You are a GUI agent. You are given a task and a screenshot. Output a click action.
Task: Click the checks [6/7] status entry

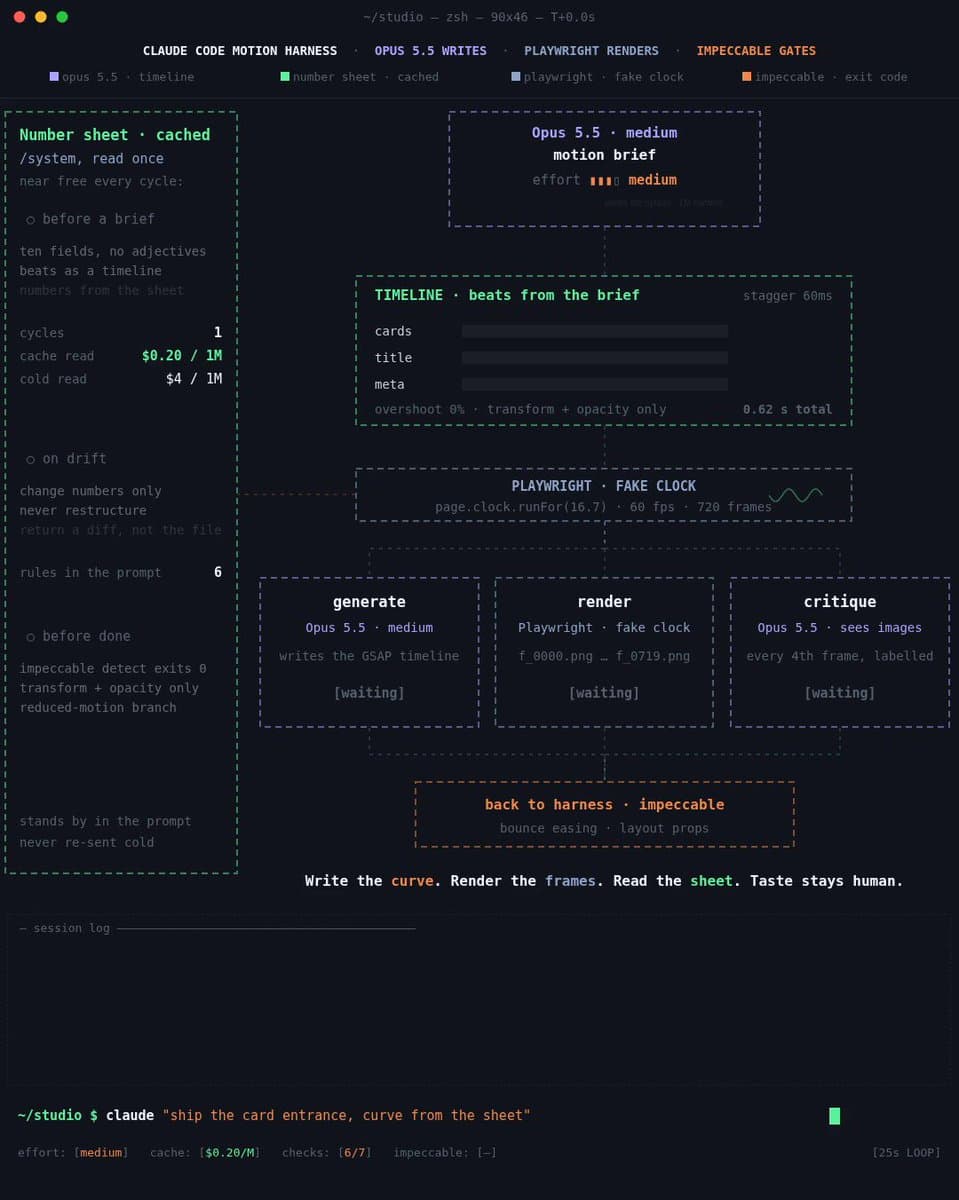click(326, 1152)
